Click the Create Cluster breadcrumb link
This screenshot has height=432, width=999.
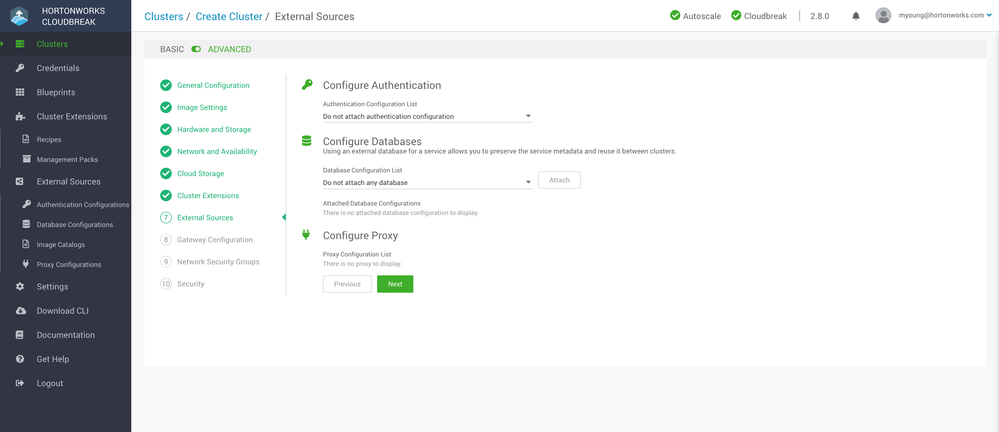229,17
